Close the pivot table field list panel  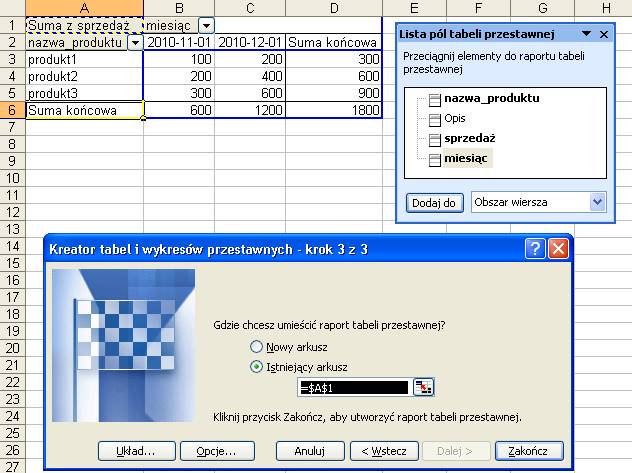(604, 34)
